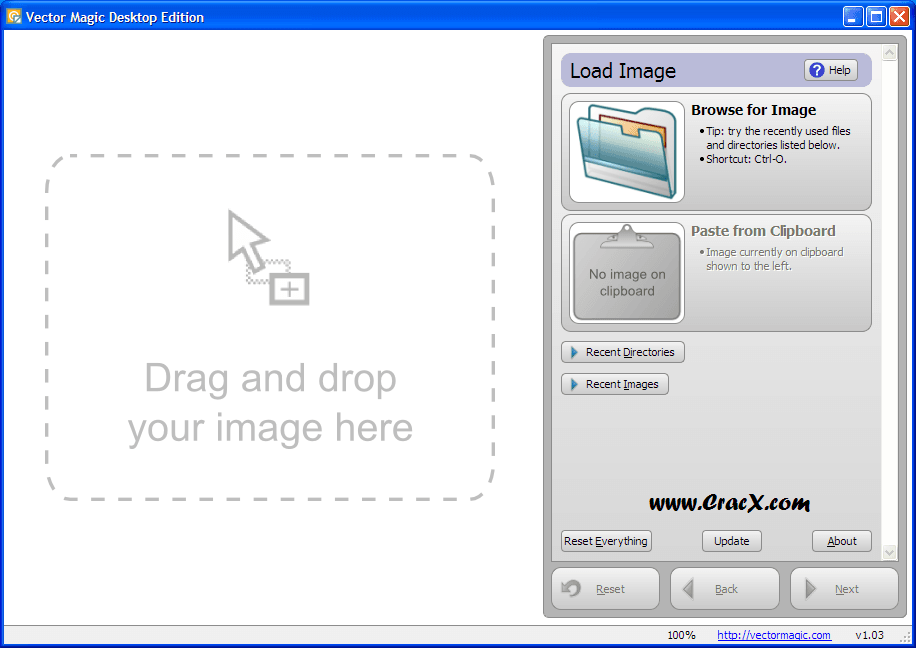Viewport: 916px width, 648px height.
Task: Open the vectormagic.com link in status bar
Action: click(x=773, y=635)
